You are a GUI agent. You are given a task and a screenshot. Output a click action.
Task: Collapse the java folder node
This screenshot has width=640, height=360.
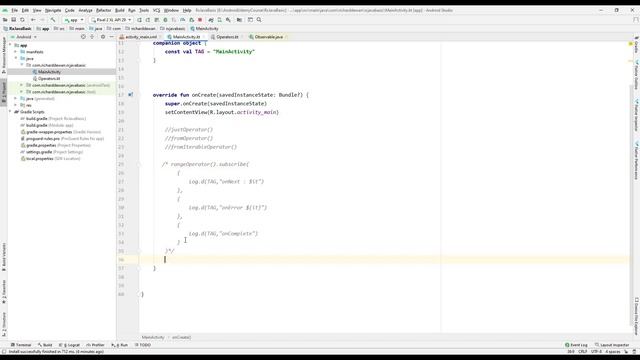[x=16, y=58]
